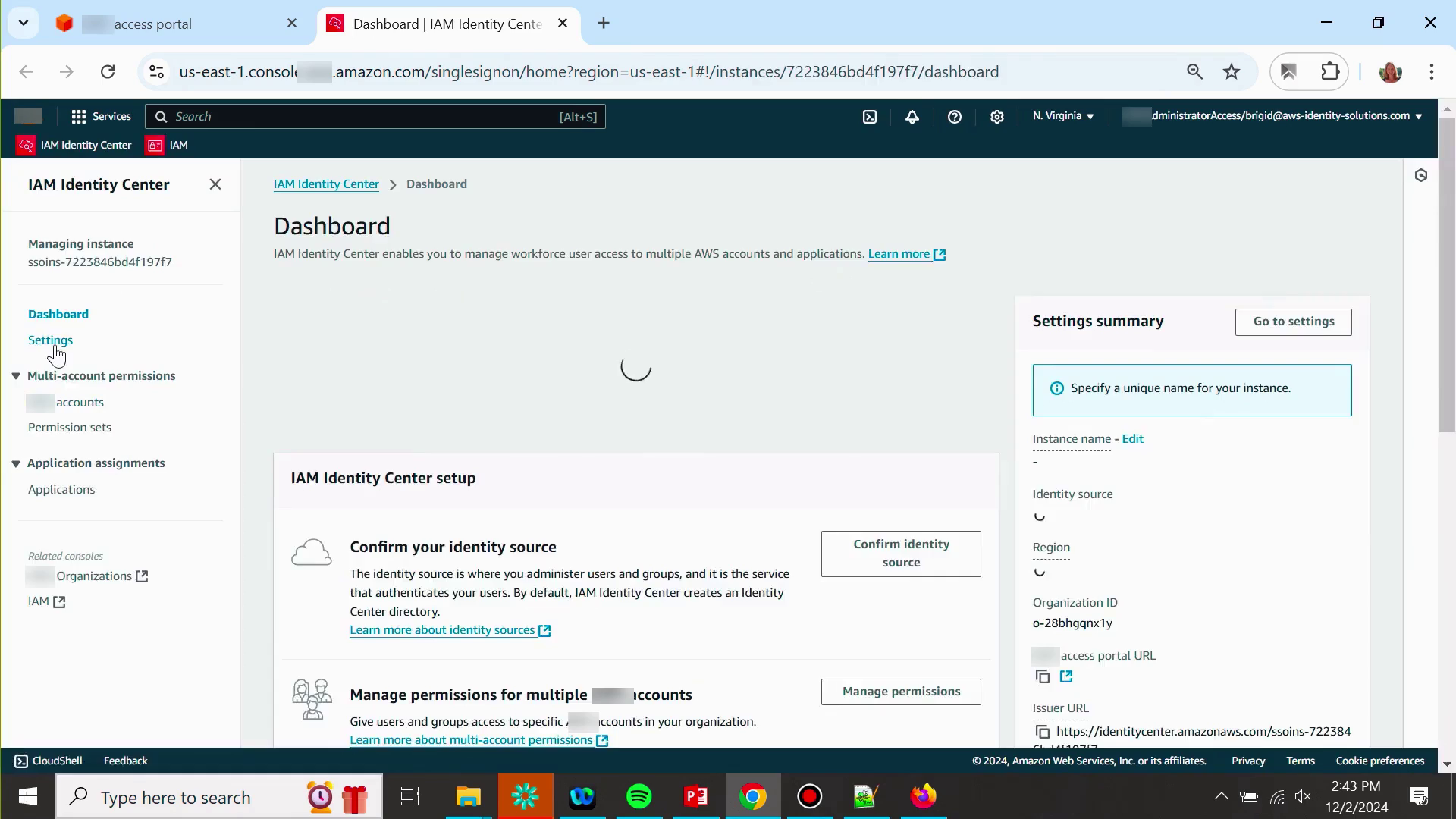
Task: Open Spotify from the taskbar
Action: (639, 797)
